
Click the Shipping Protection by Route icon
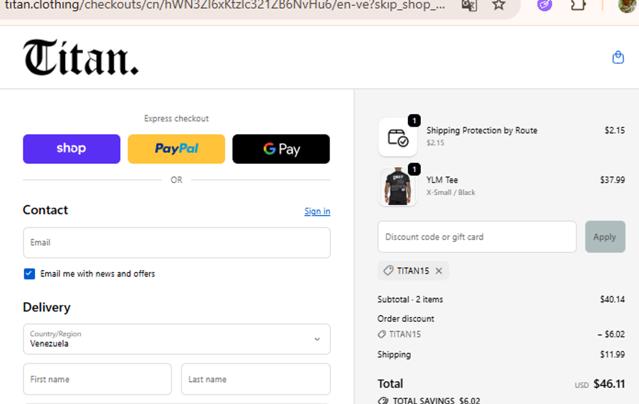tap(398, 137)
